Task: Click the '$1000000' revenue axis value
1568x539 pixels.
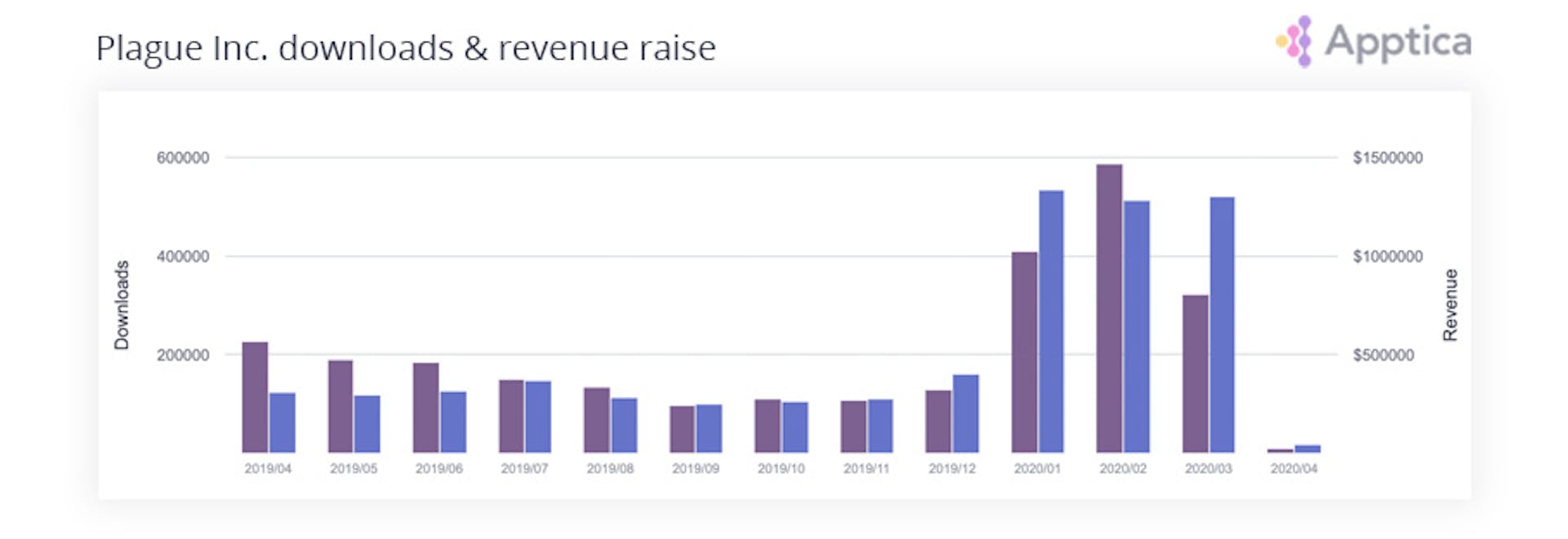Action: pyautogui.click(x=1388, y=256)
